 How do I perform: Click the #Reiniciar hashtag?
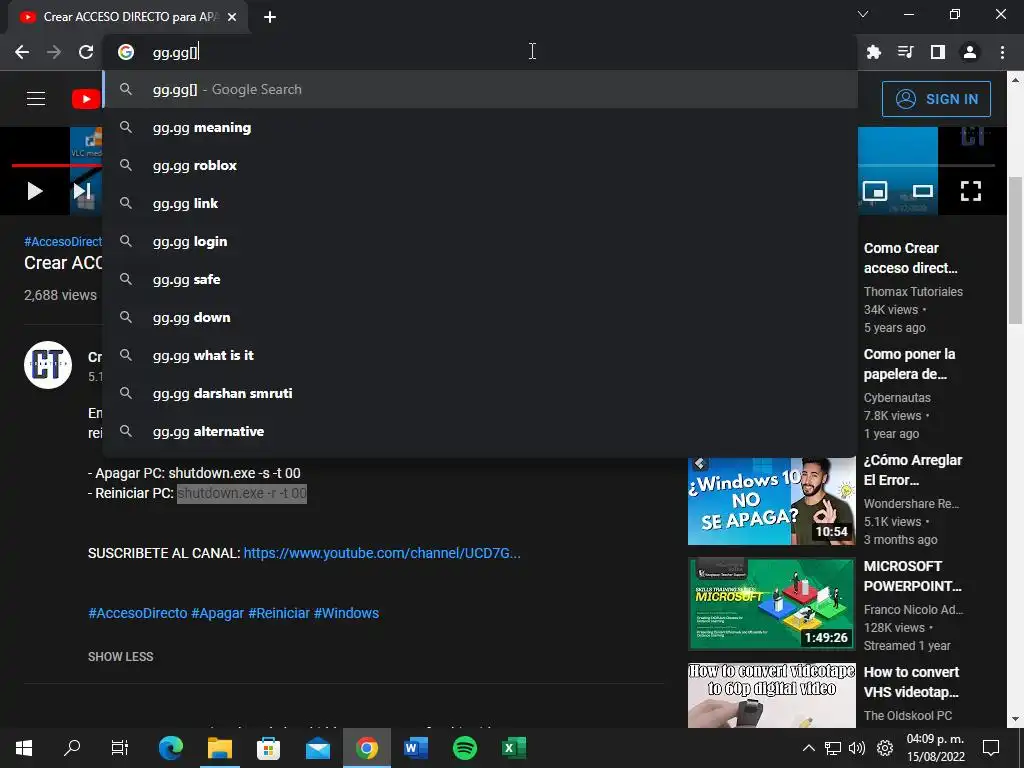(279, 613)
